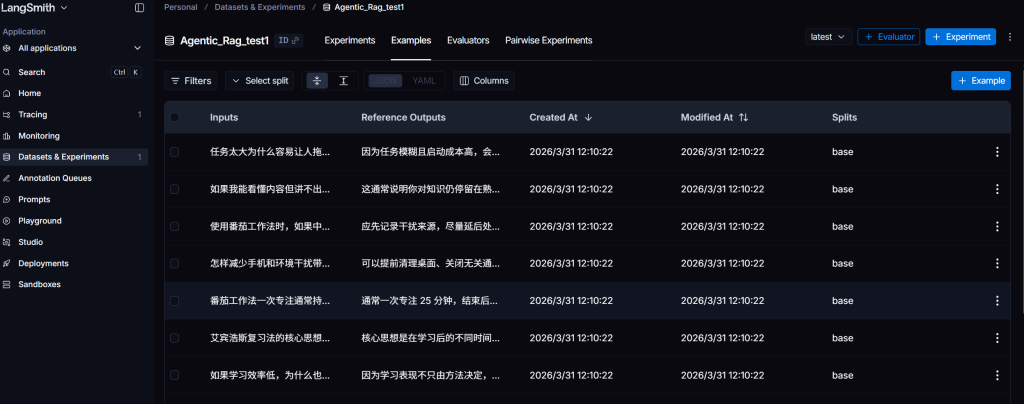The width and height of the screenshot is (1024, 404).
Task: Open the latest version dropdown
Action: coord(828,37)
